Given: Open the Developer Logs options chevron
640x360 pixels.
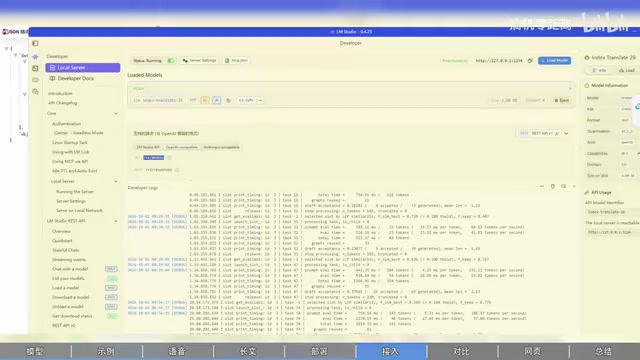Looking at the screenshot, I should (x=574, y=186).
